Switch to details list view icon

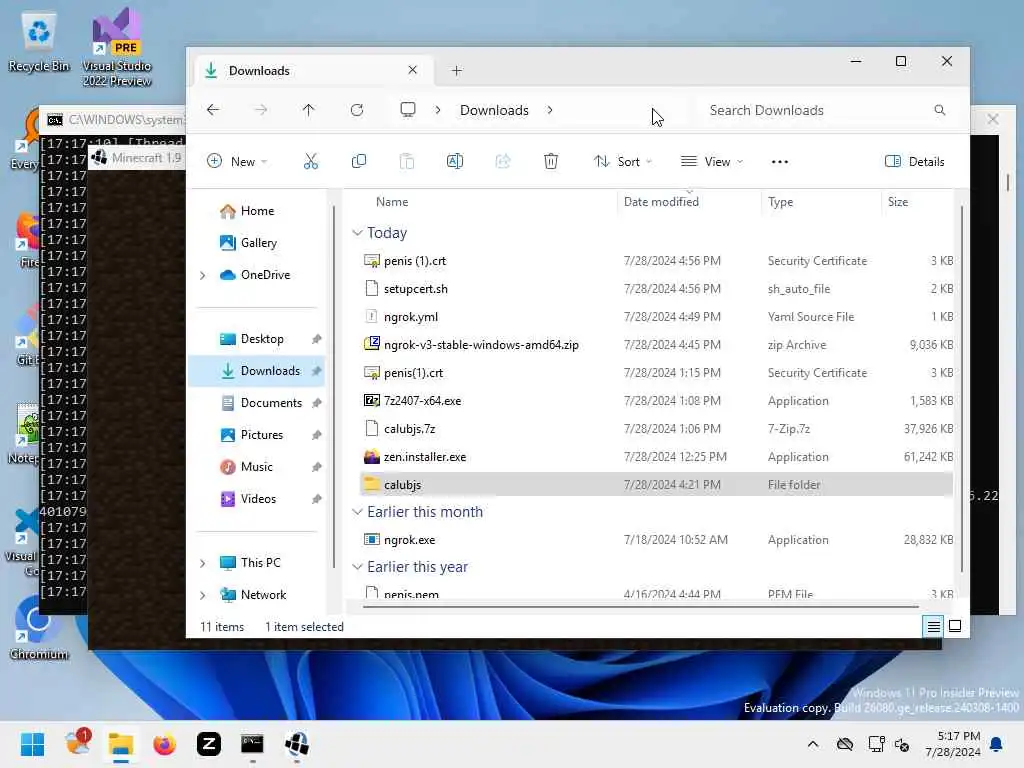point(933,626)
